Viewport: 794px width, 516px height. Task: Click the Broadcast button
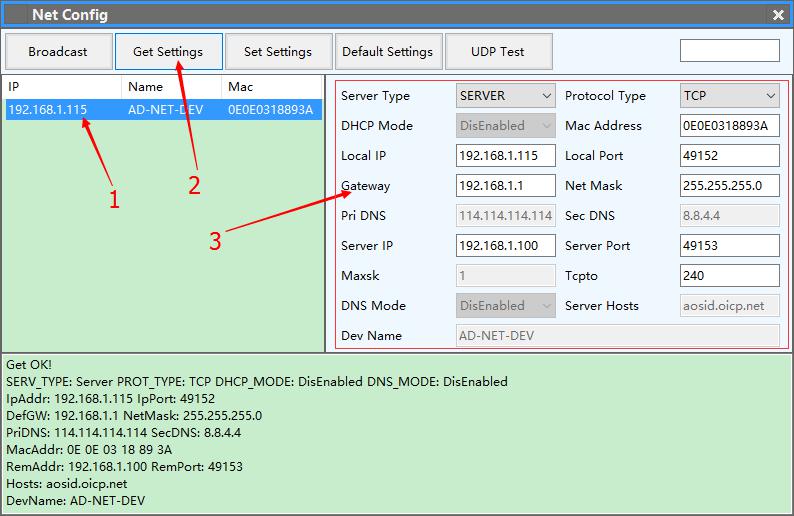pyautogui.click(x=57, y=52)
